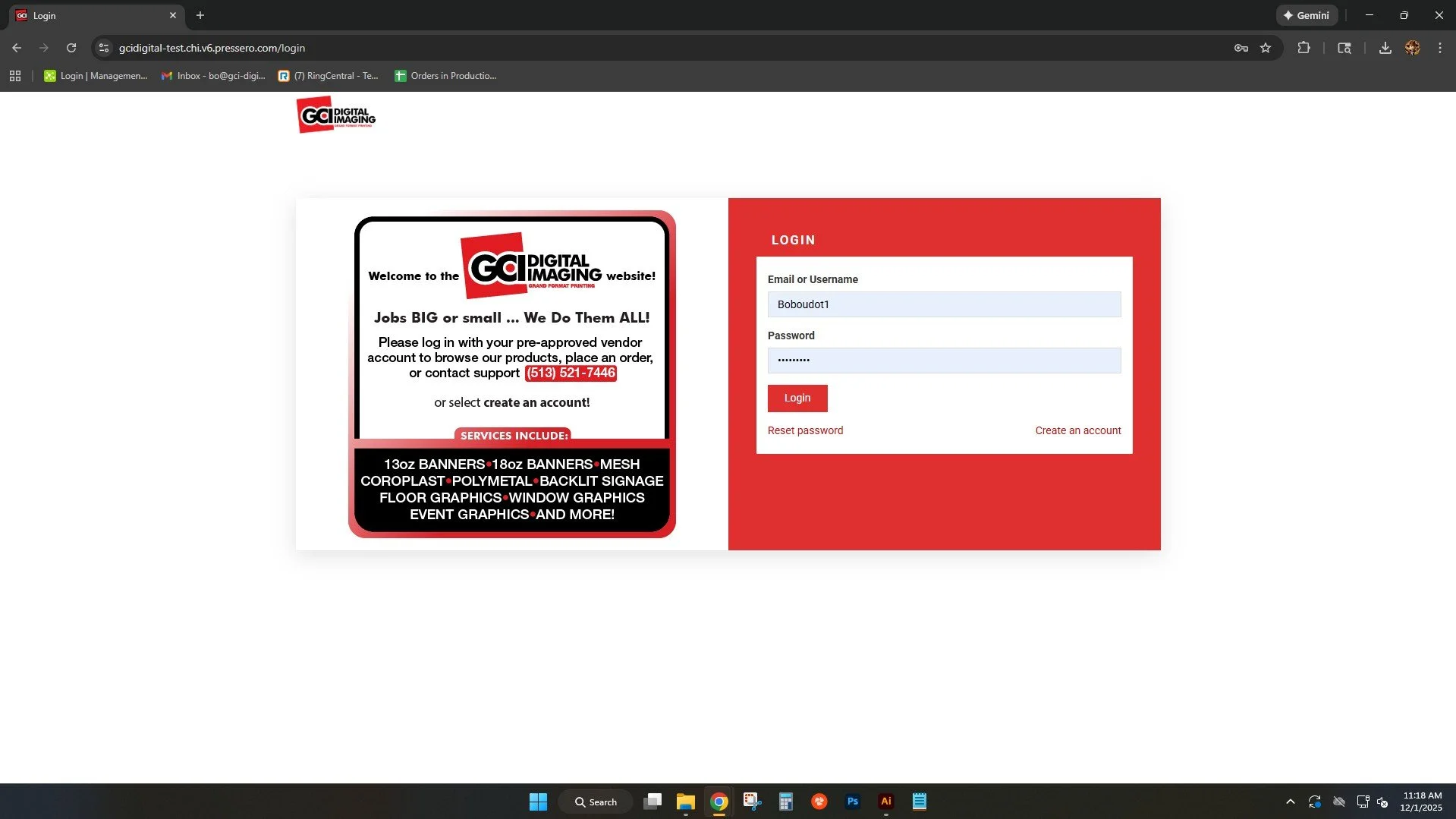Open Snipping Tool on taskbar
Image resolution: width=1456 pixels, height=819 pixels.
click(752, 802)
